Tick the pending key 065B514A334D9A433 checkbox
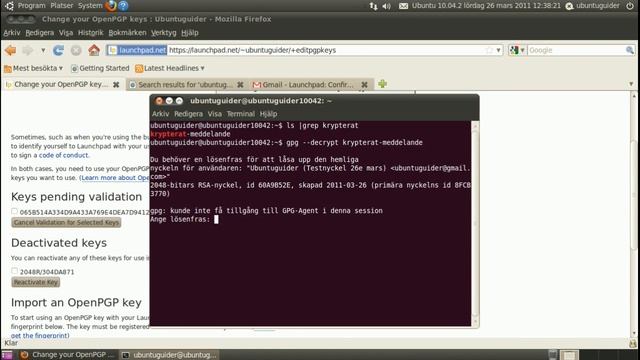This screenshot has width=640, height=360. [15, 211]
